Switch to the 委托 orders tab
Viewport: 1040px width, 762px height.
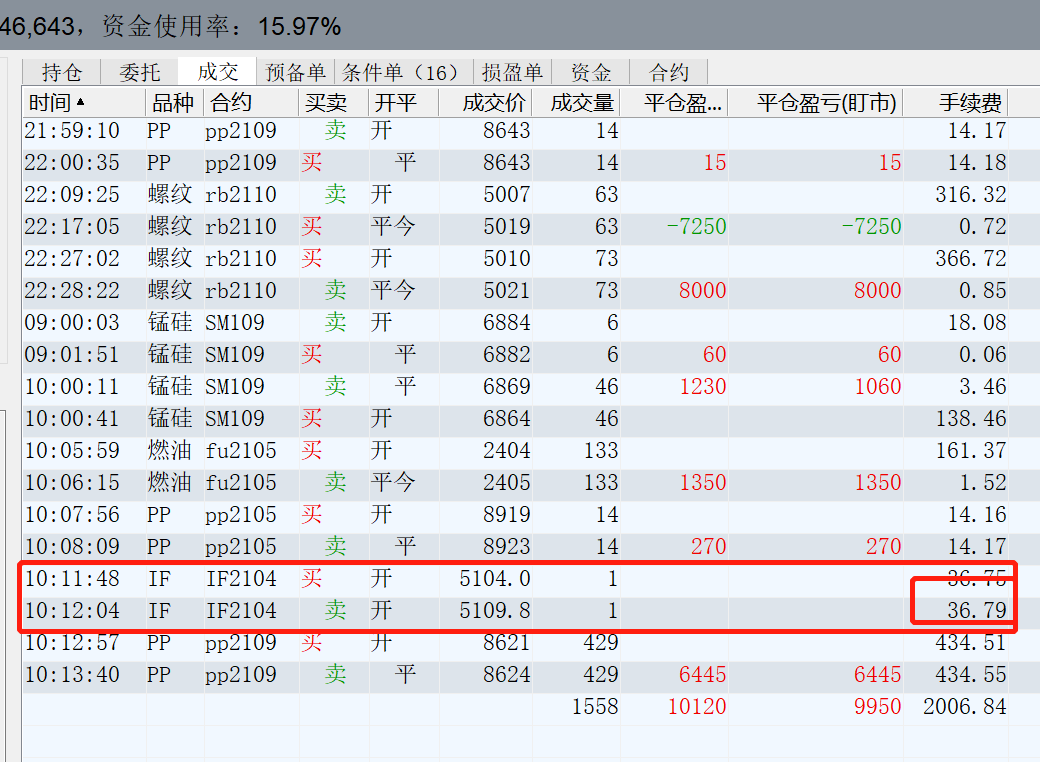(139, 72)
